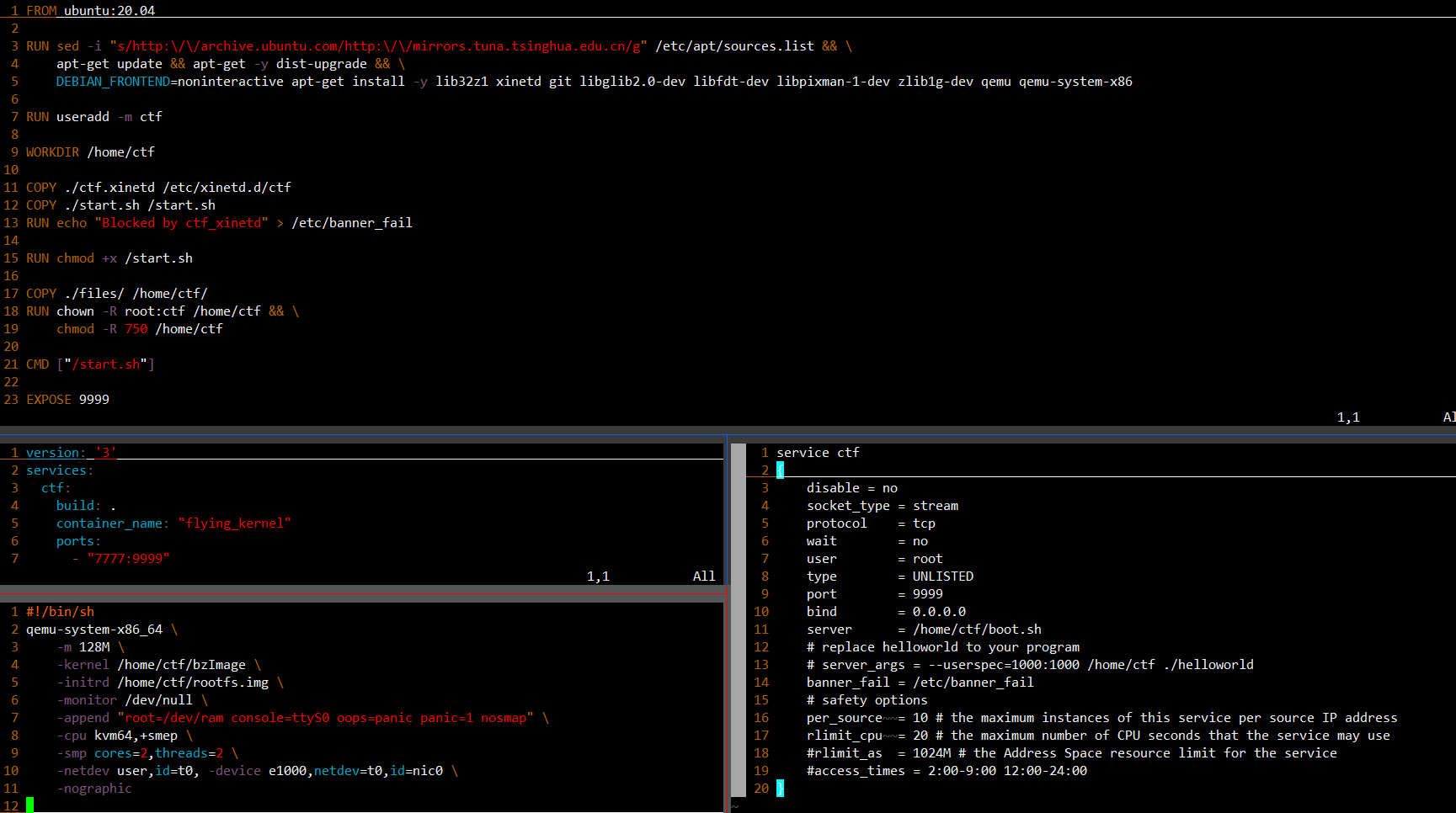Click the green cursor on script line 12
1456x813 pixels.
(29, 805)
